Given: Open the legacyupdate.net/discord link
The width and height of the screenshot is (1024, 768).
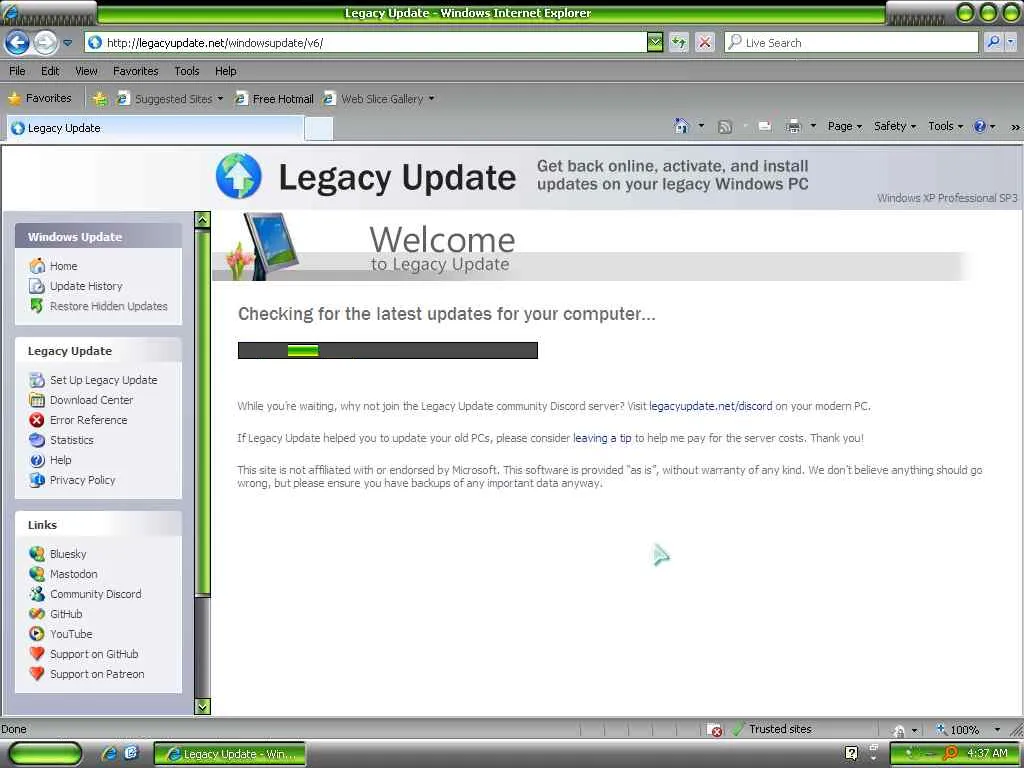Looking at the screenshot, I should (711, 406).
